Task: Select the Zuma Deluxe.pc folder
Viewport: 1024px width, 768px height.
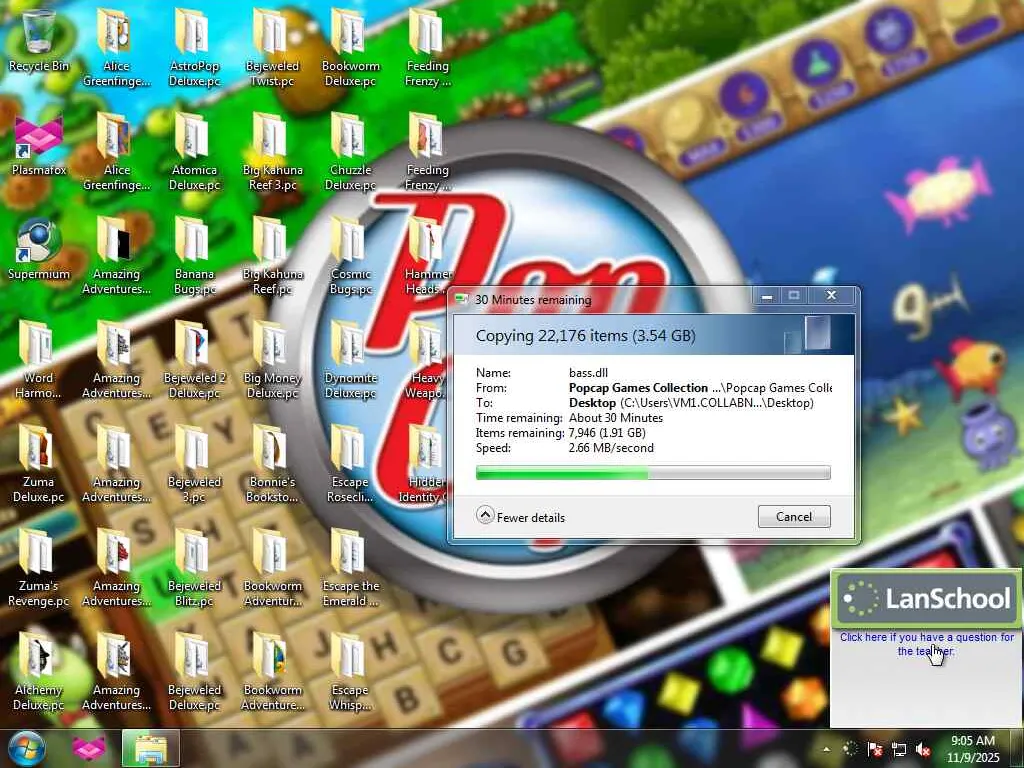Action: click(x=38, y=465)
